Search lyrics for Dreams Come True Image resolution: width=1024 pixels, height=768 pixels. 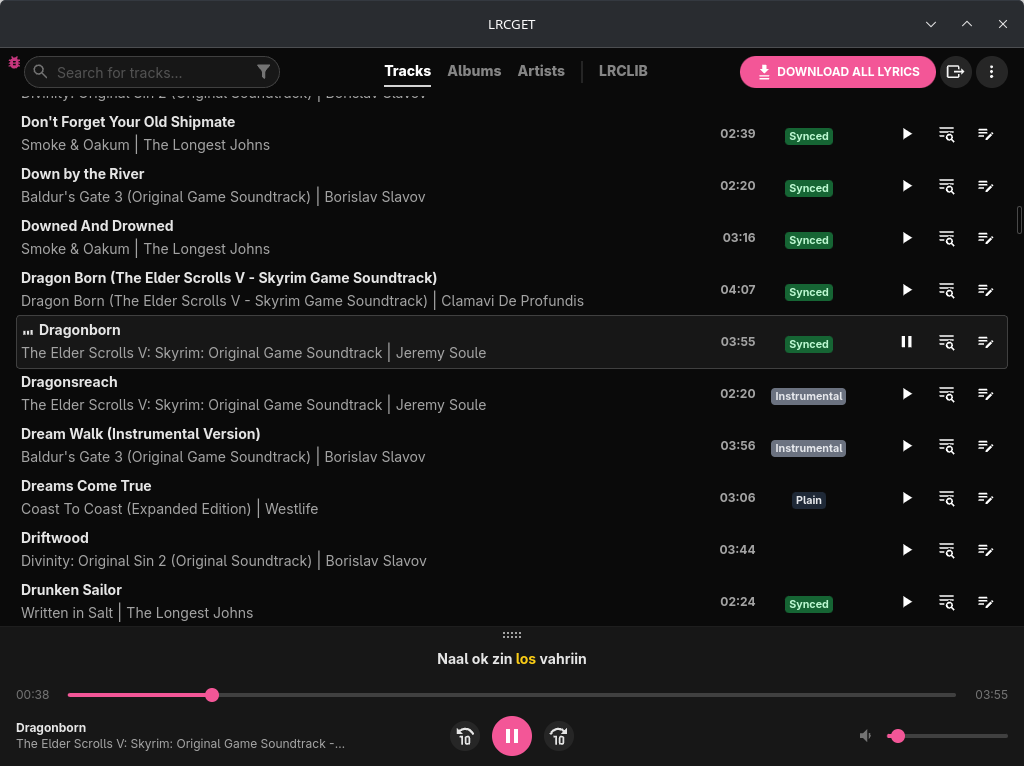pyautogui.click(x=946, y=498)
